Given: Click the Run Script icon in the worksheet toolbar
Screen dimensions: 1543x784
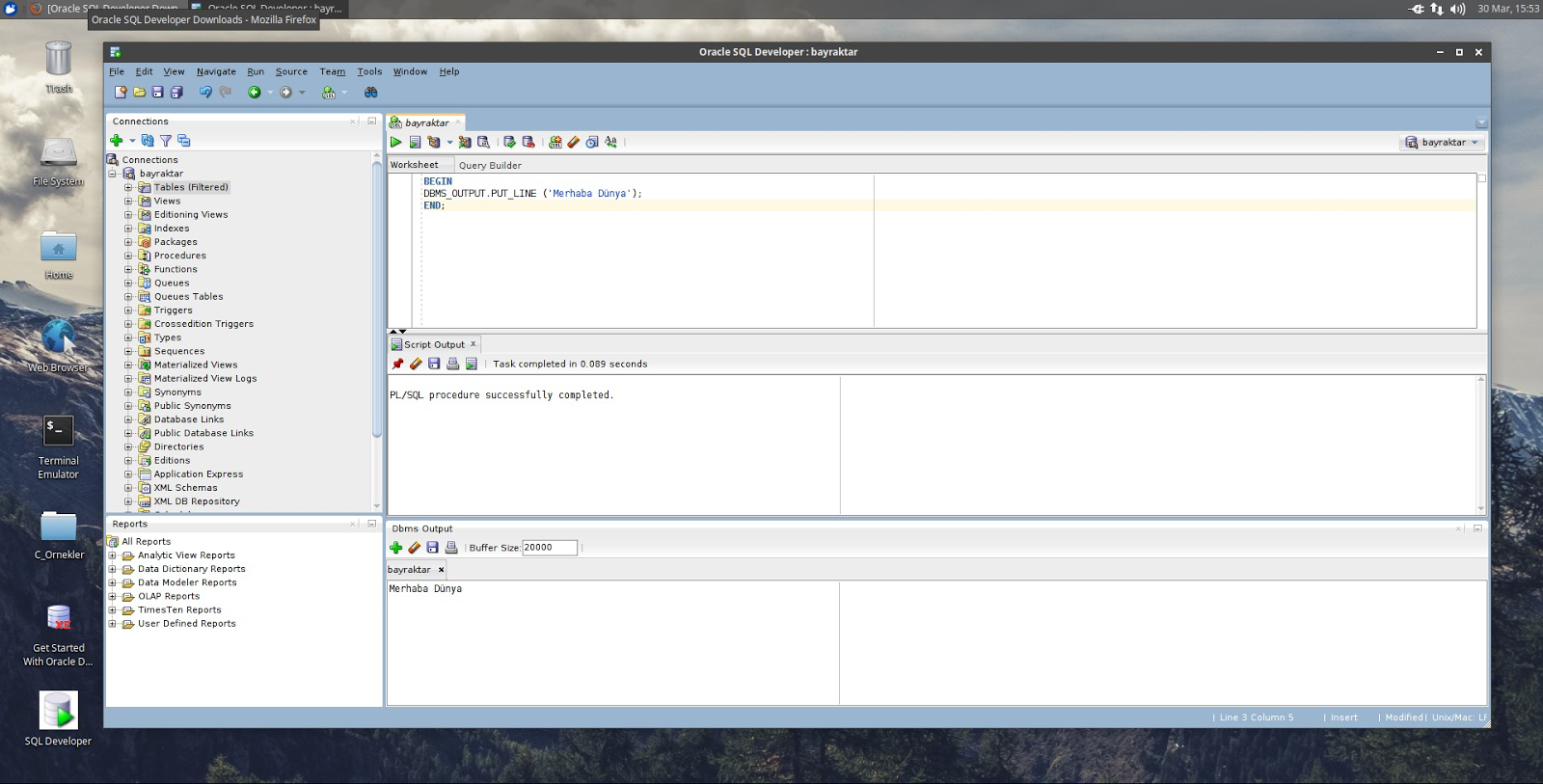Looking at the screenshot, I should pos(415,142).
